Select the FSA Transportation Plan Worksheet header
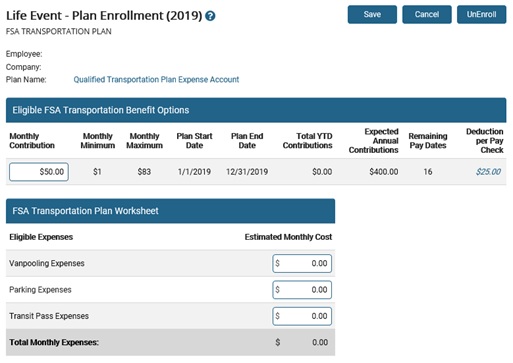The height and width of the screenshot is (363, 513). coord(170,211)
